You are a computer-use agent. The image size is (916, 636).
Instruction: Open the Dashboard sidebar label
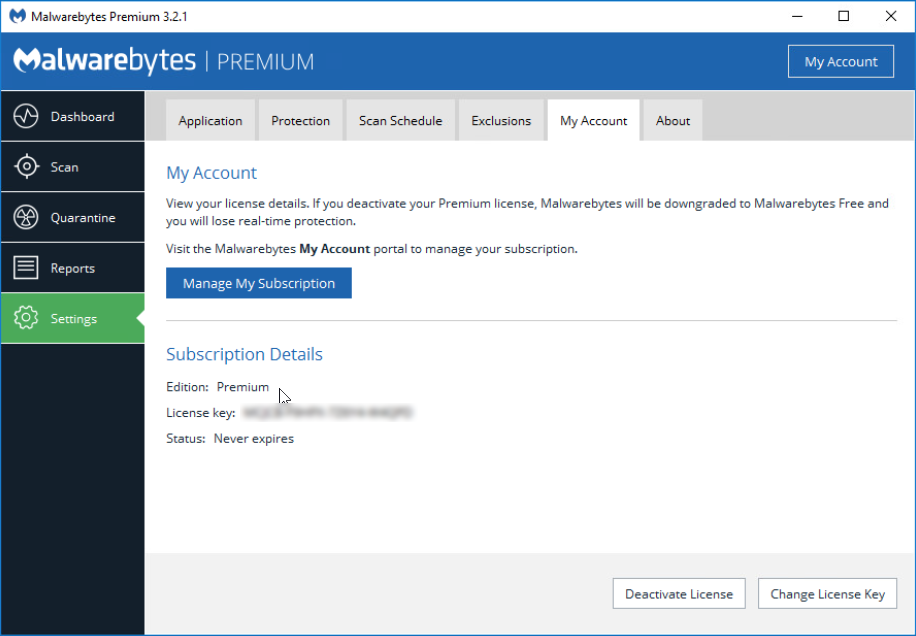[x=82, y=116]
